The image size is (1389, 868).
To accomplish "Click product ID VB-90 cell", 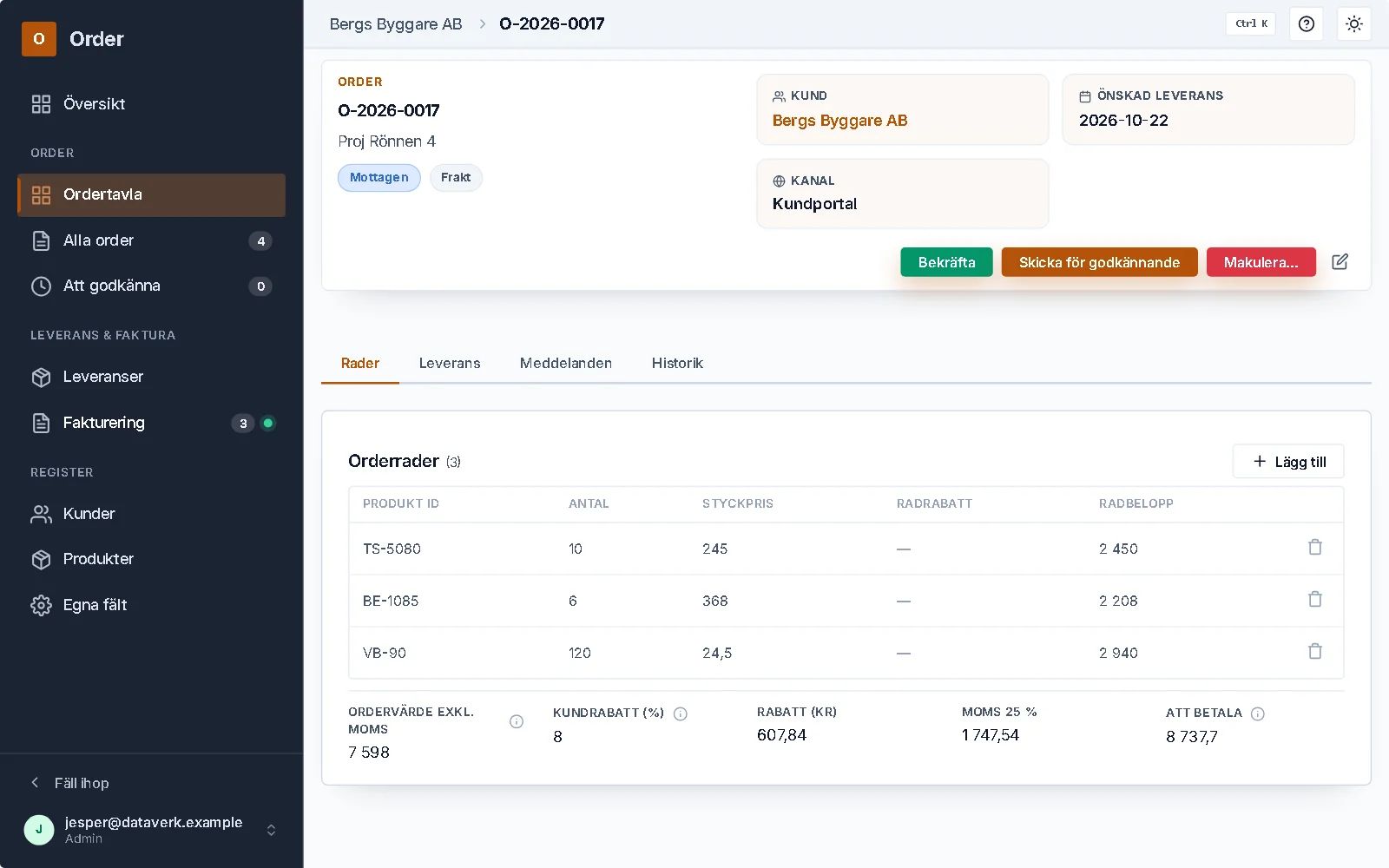I will click(385, 653).
